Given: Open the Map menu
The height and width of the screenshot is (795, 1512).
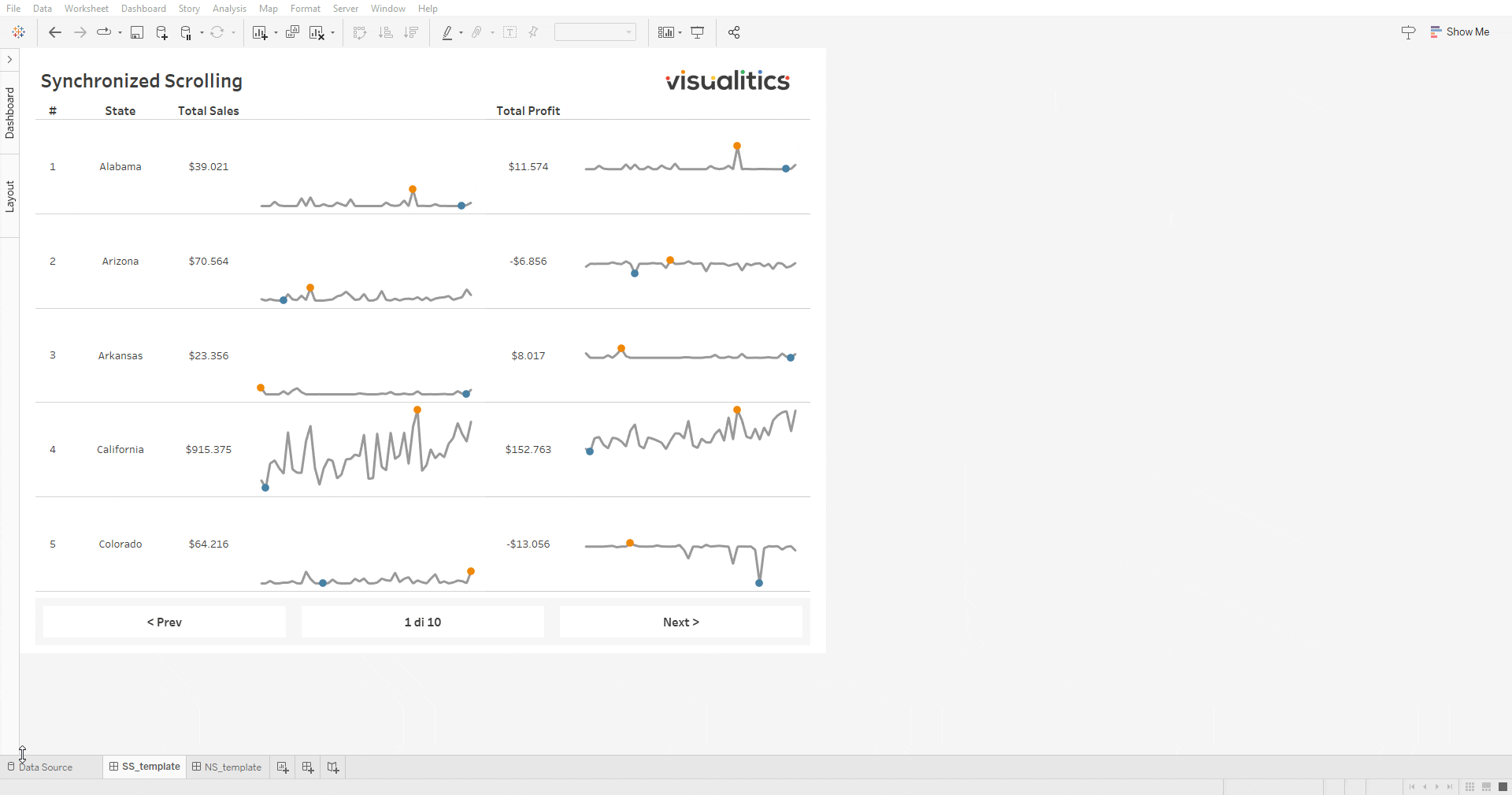Looking at the screenshot, I should tap(269, 9).
